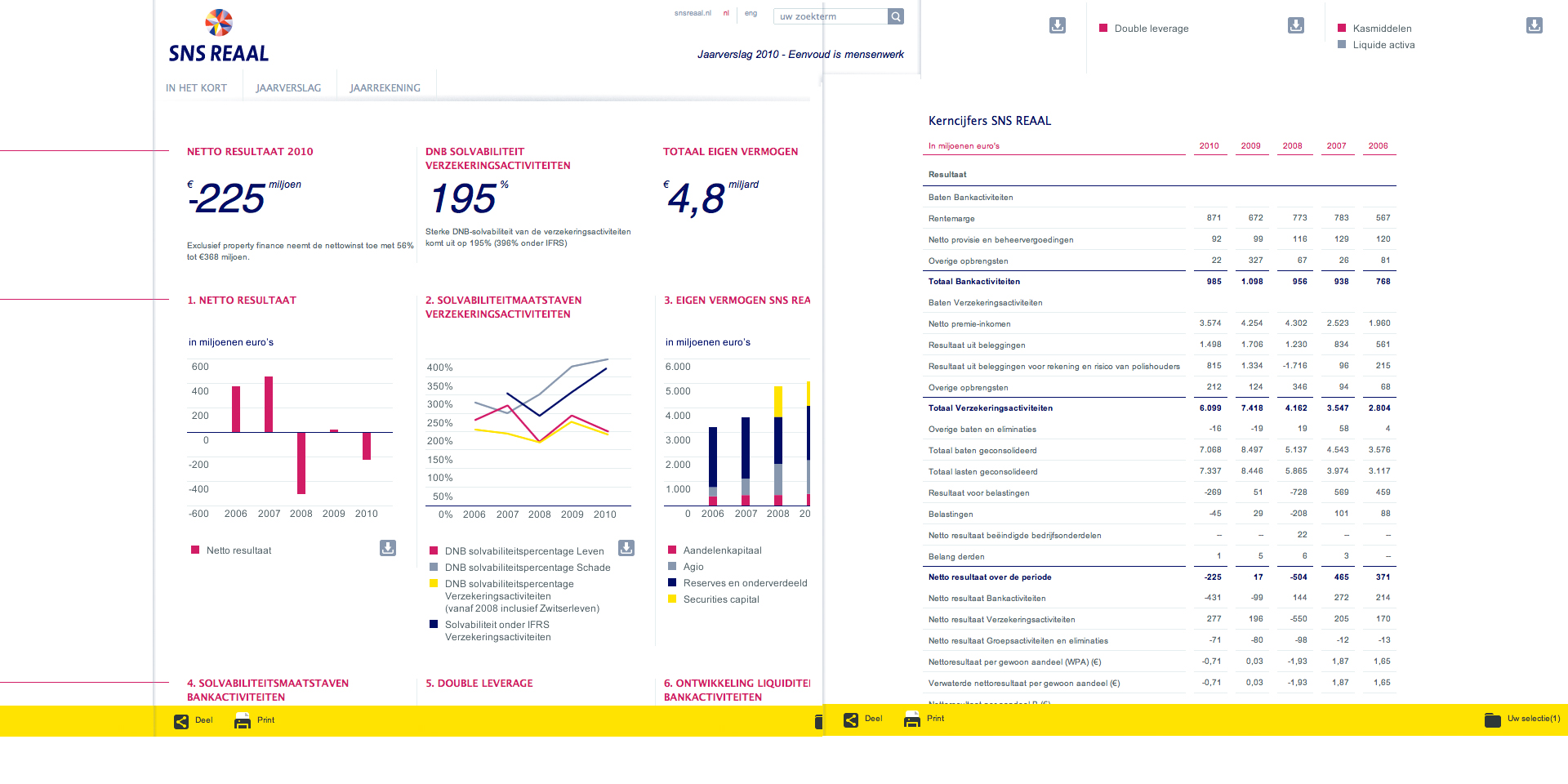The height and width of the screenshot is (784, 1568).
Task: Click the left Print icon
Action: (243, 720)
